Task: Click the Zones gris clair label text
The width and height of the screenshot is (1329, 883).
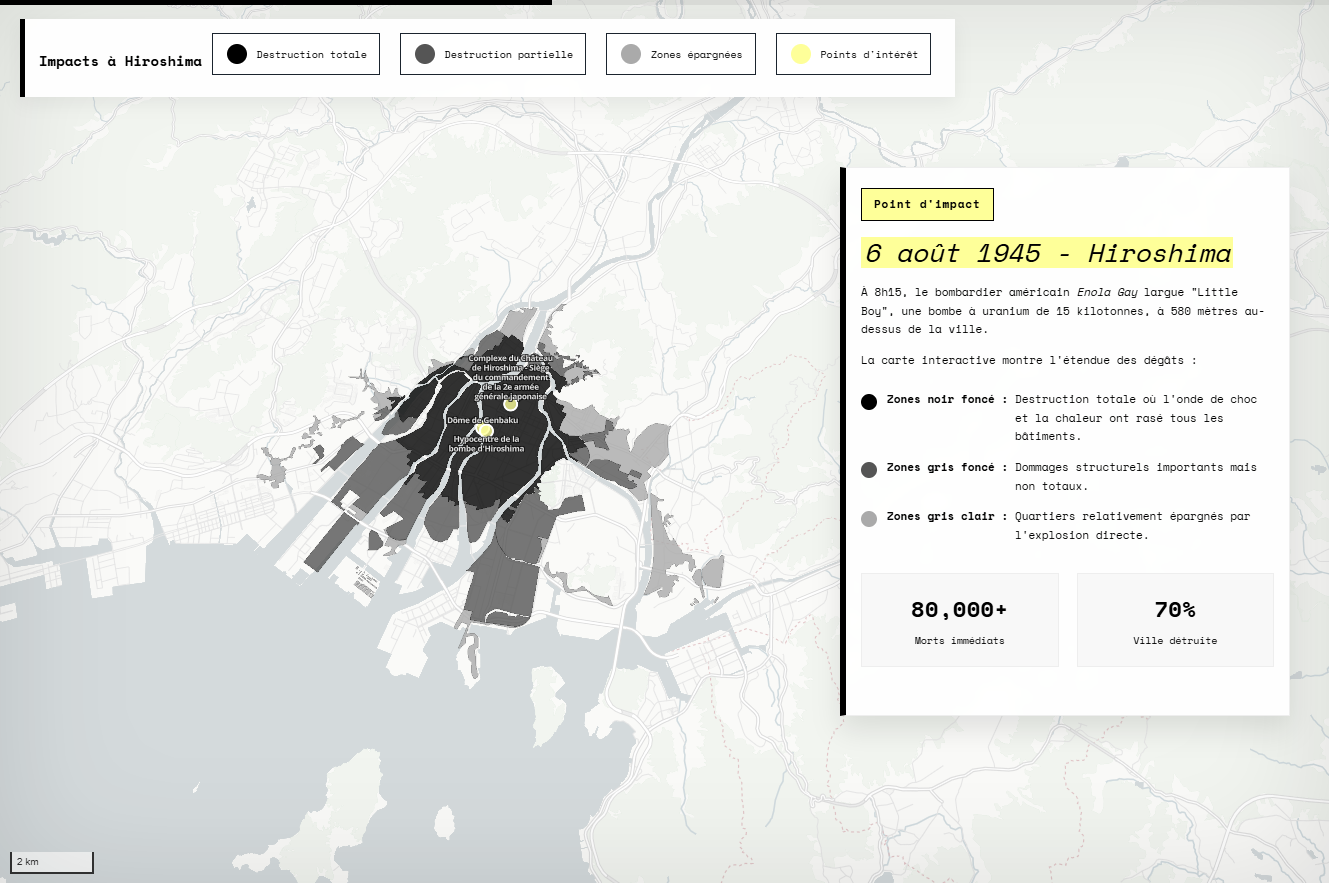Action: 946,516
